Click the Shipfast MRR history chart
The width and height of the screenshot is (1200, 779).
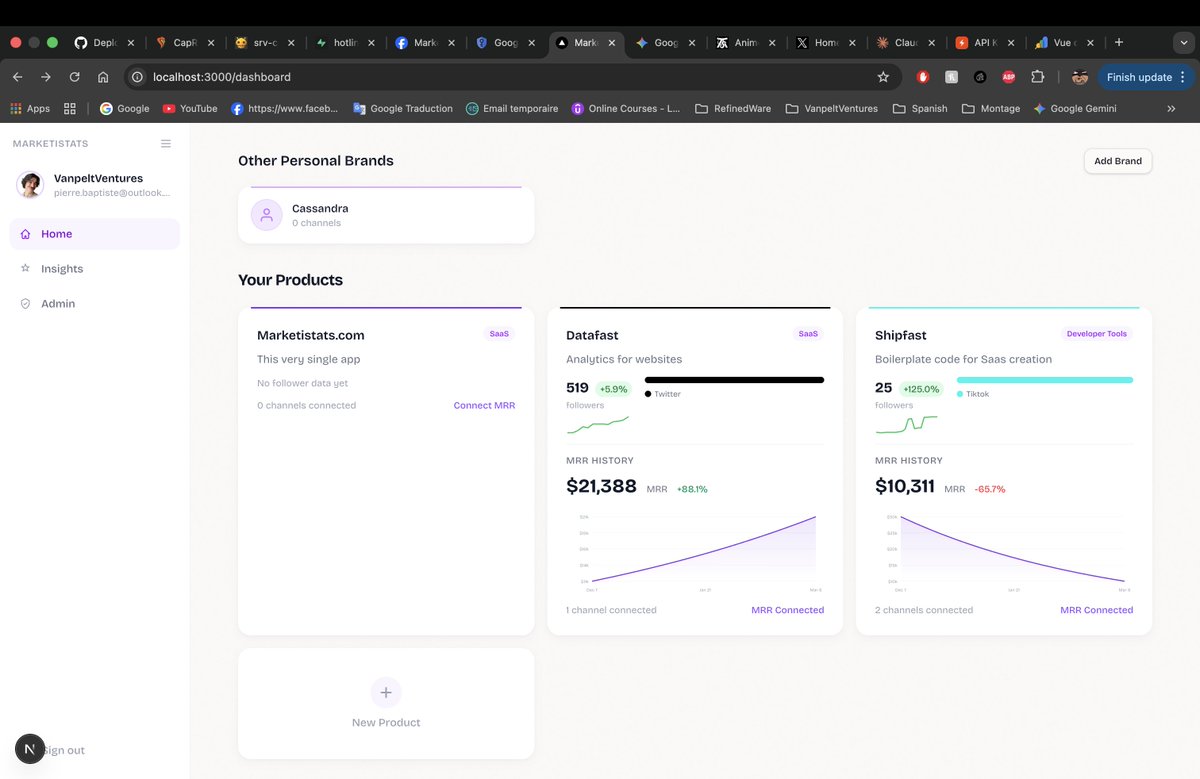point(1004,551)
